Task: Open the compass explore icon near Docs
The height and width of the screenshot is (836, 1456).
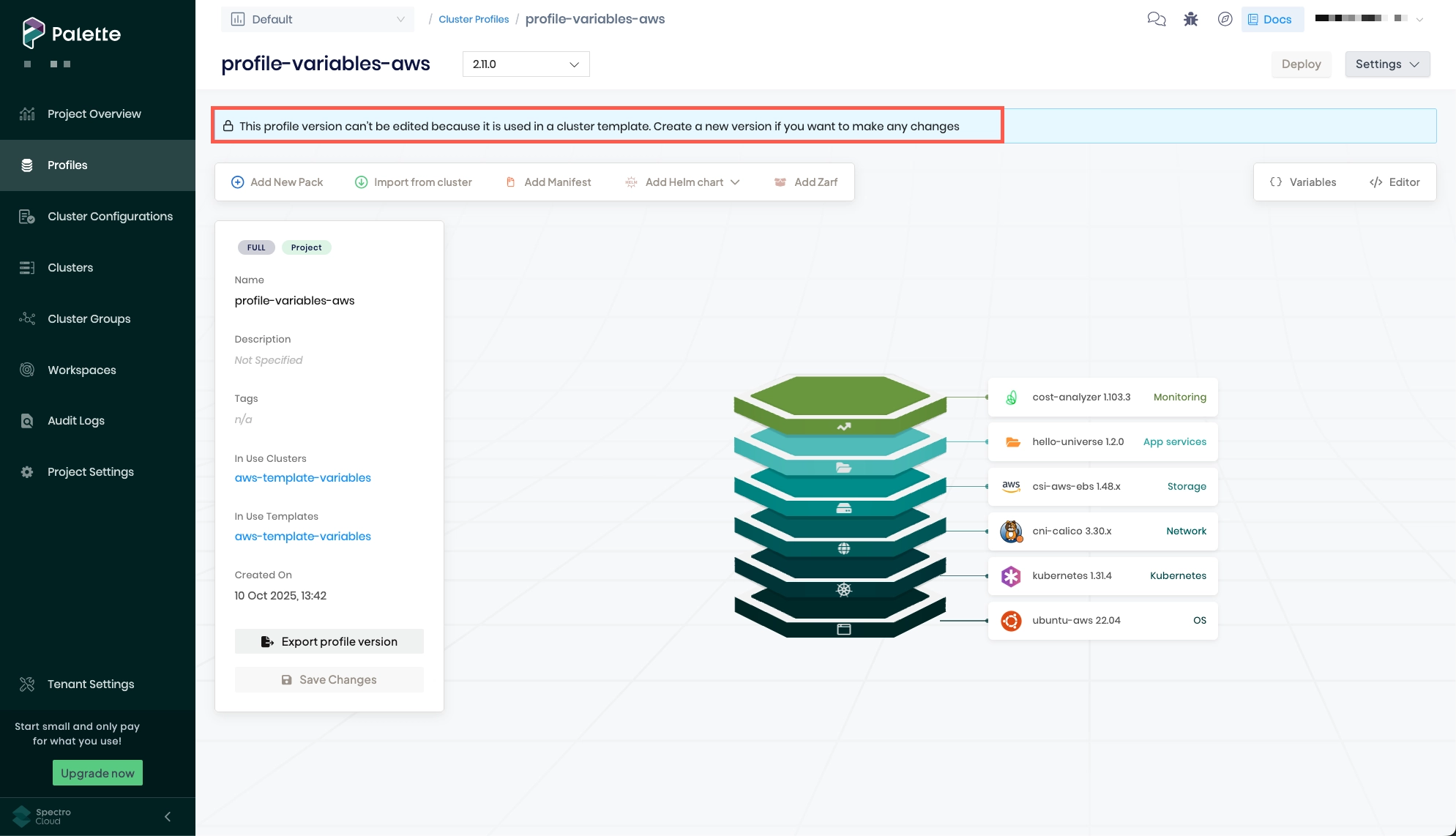Action: tap(1225, 19)
